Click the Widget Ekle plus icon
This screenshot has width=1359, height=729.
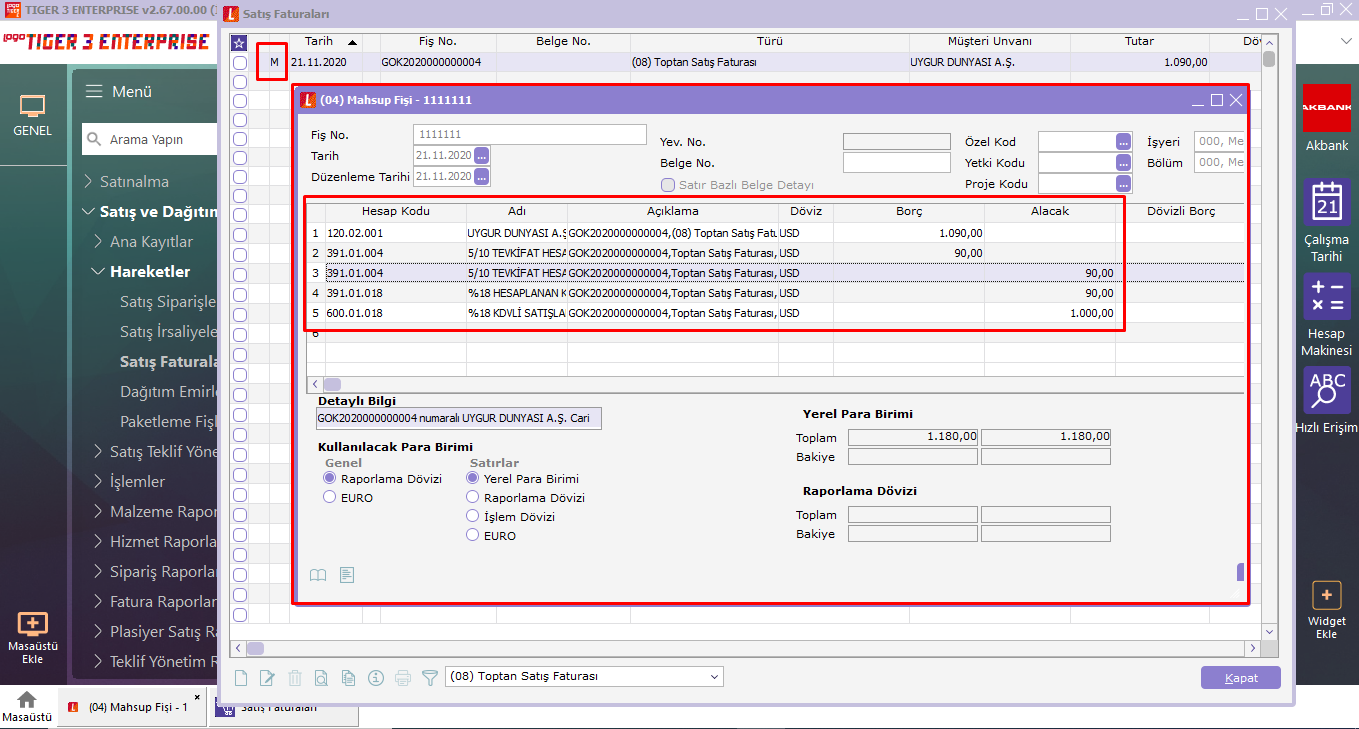click(1326, 596)
